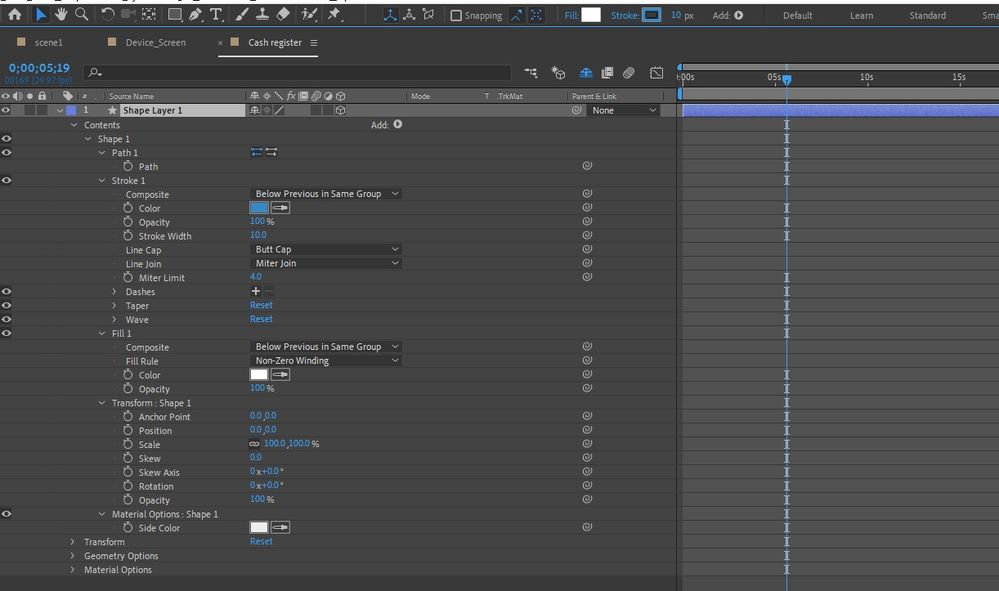This screenshot has height=591, width=999.
Task: Toggle the Draft 3D icon
Action: (558, 73)
